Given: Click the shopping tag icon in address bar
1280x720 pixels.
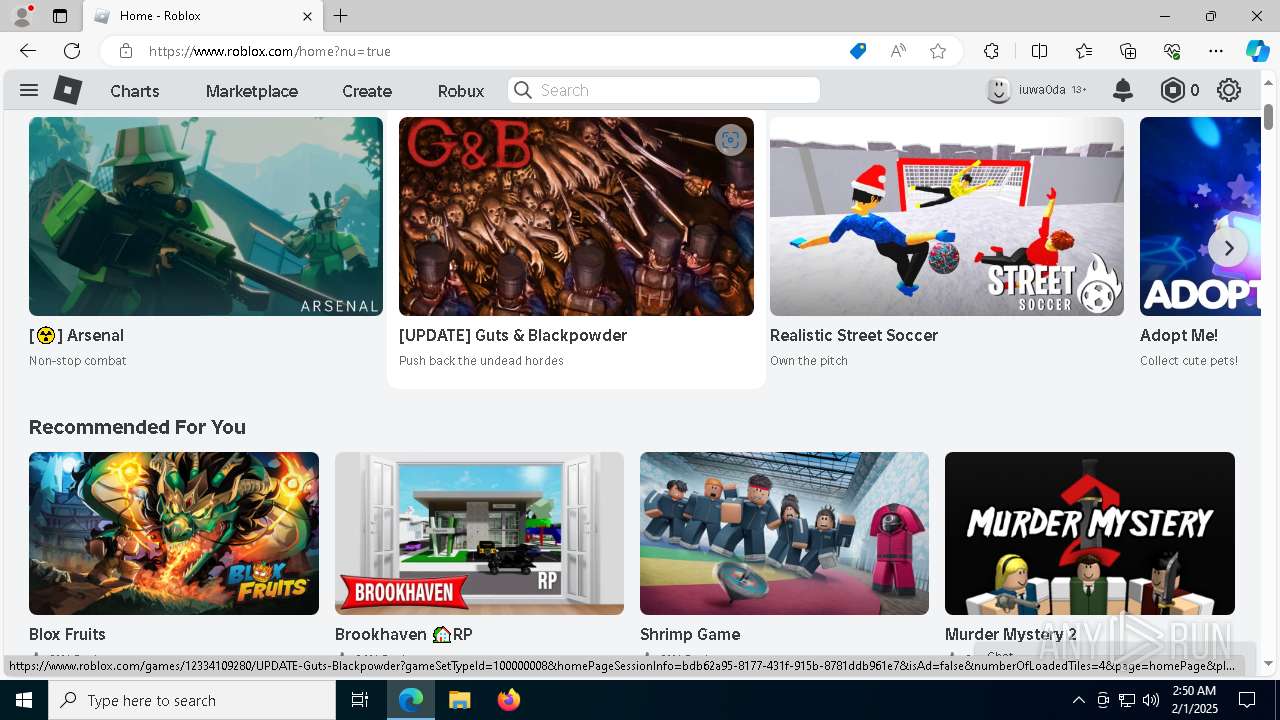Looking at the screenshot, I should click(x=858, y=51).
